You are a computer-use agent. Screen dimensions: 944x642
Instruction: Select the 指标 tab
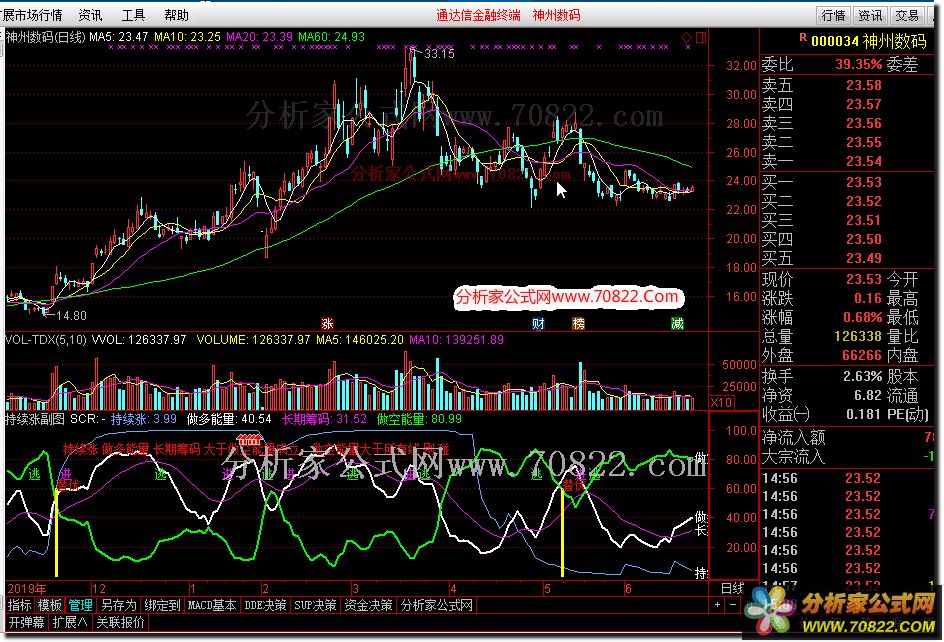[x=20, y=605]
